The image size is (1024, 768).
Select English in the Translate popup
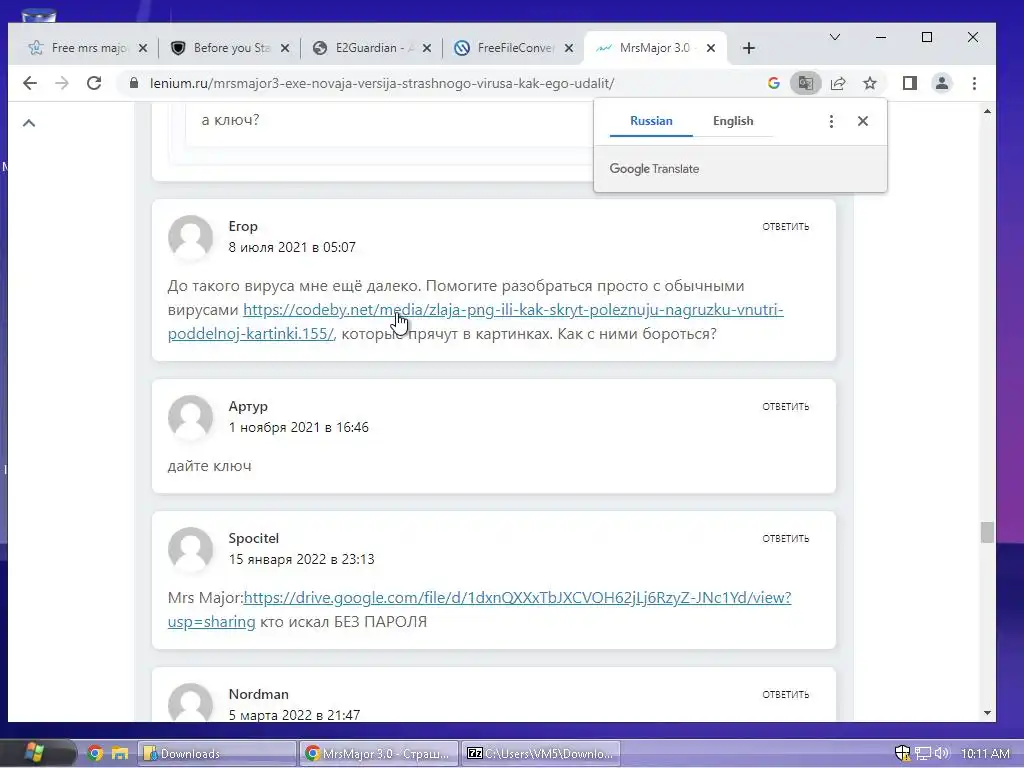733,121
